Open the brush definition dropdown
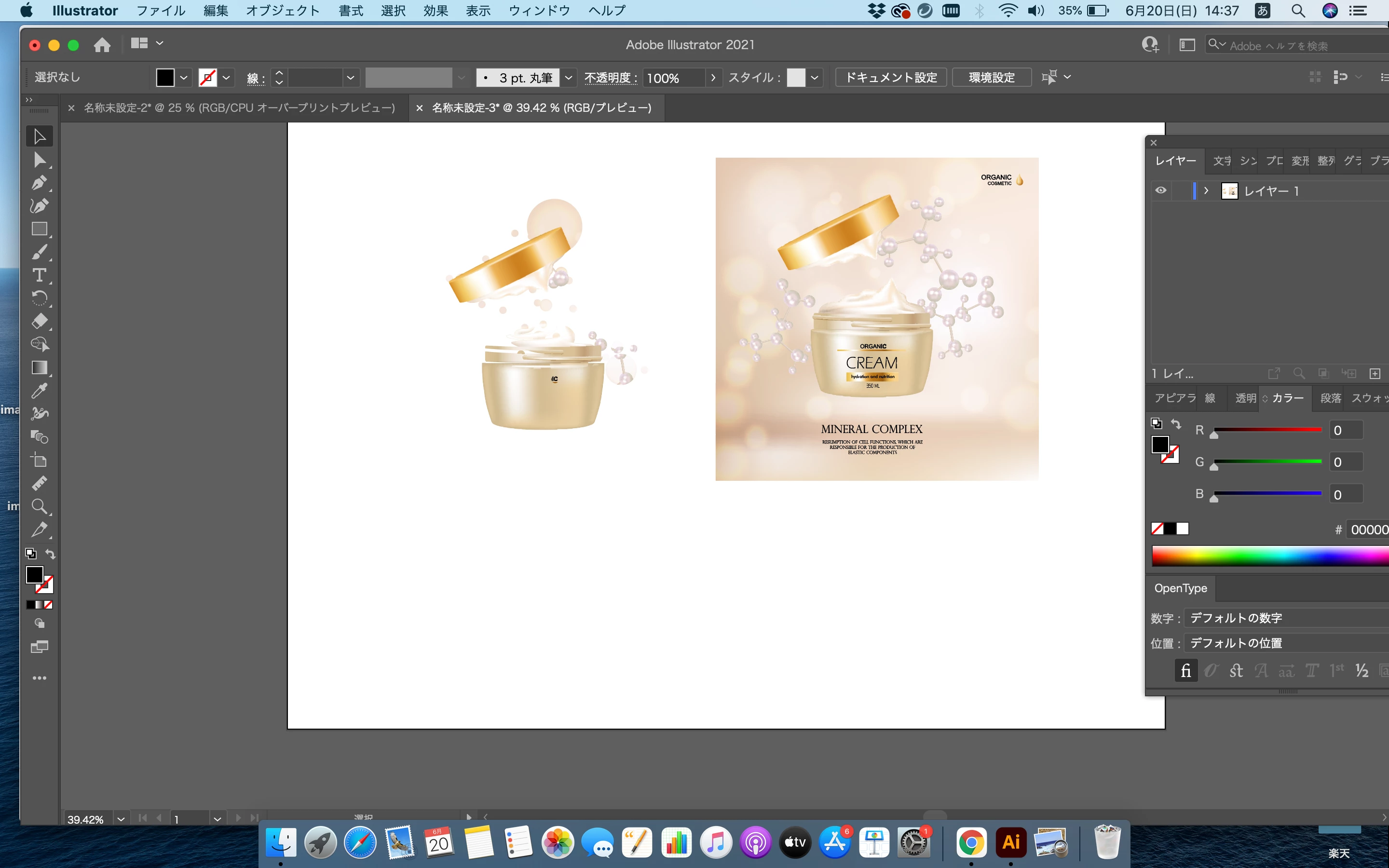This screenshot has width=1389, height=868. coord(568,78)
